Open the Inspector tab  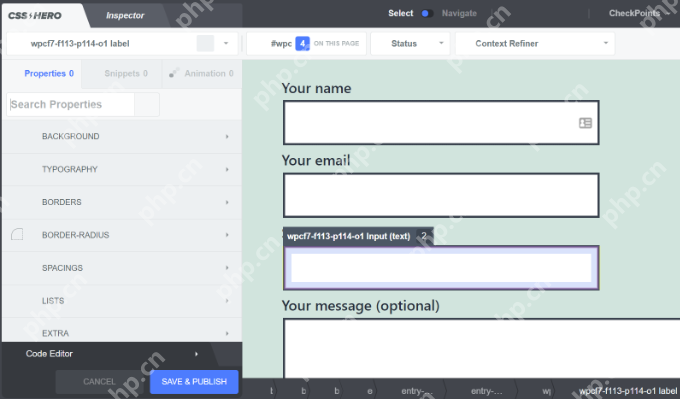tap(125, 16)
